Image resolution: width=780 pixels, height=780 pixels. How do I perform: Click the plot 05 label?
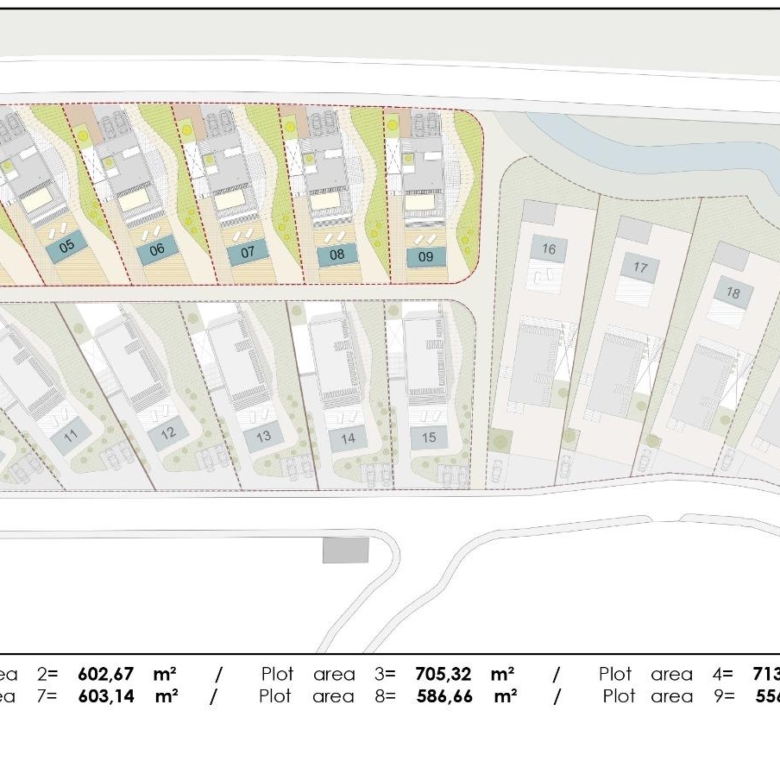67,245
